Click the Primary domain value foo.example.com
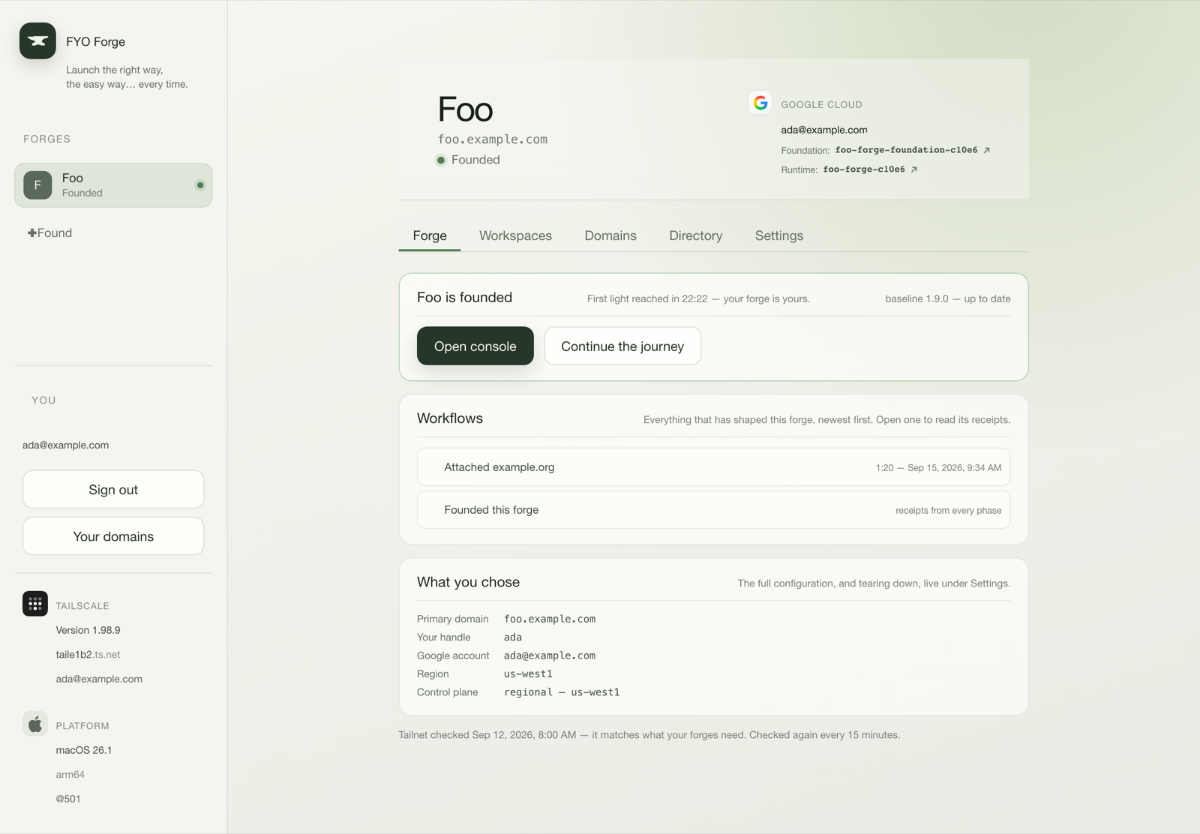The height and width of the screenshot is (834, 1200). 550,619
